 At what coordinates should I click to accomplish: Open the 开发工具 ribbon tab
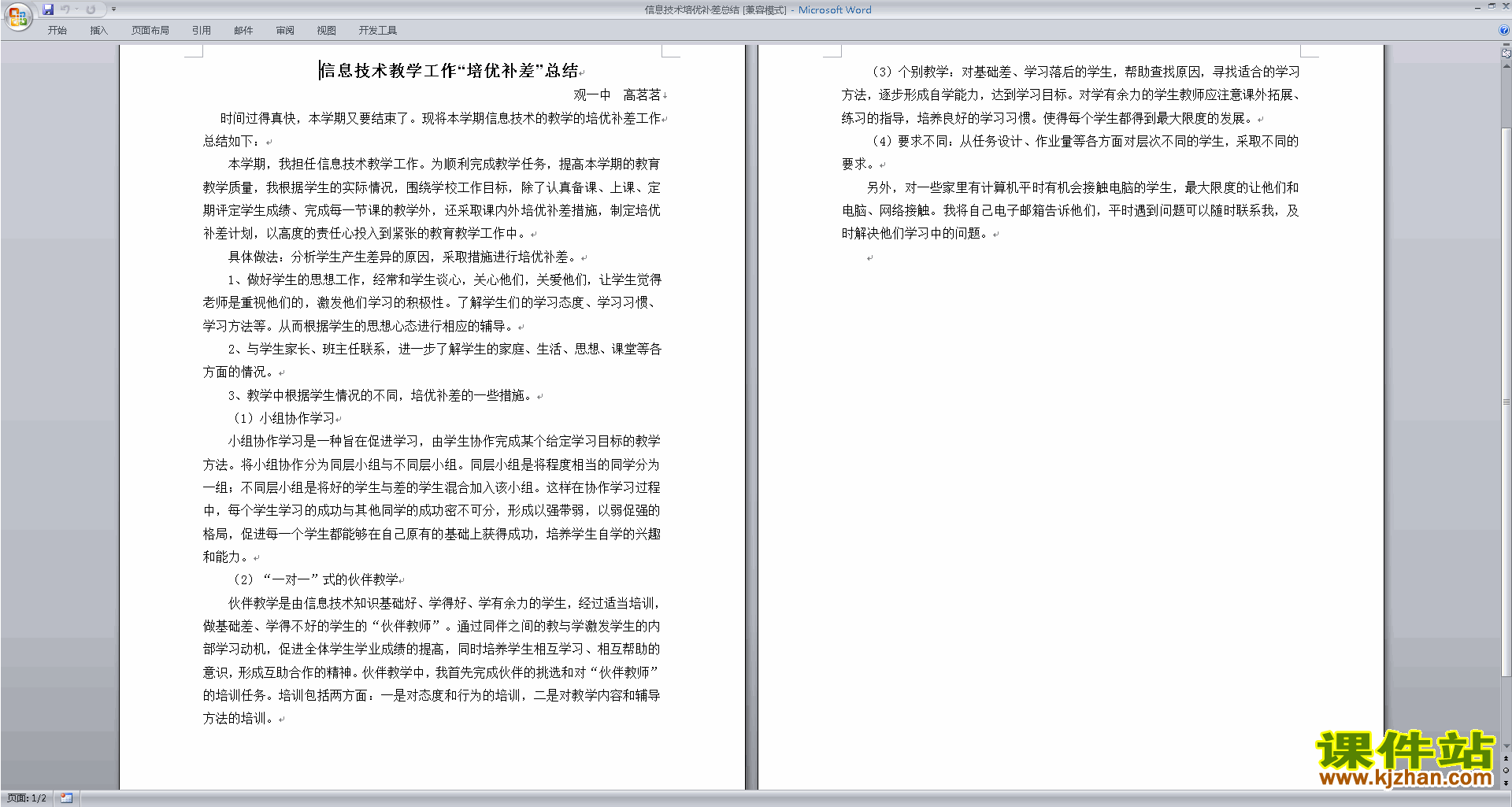[x=377, y=30]
